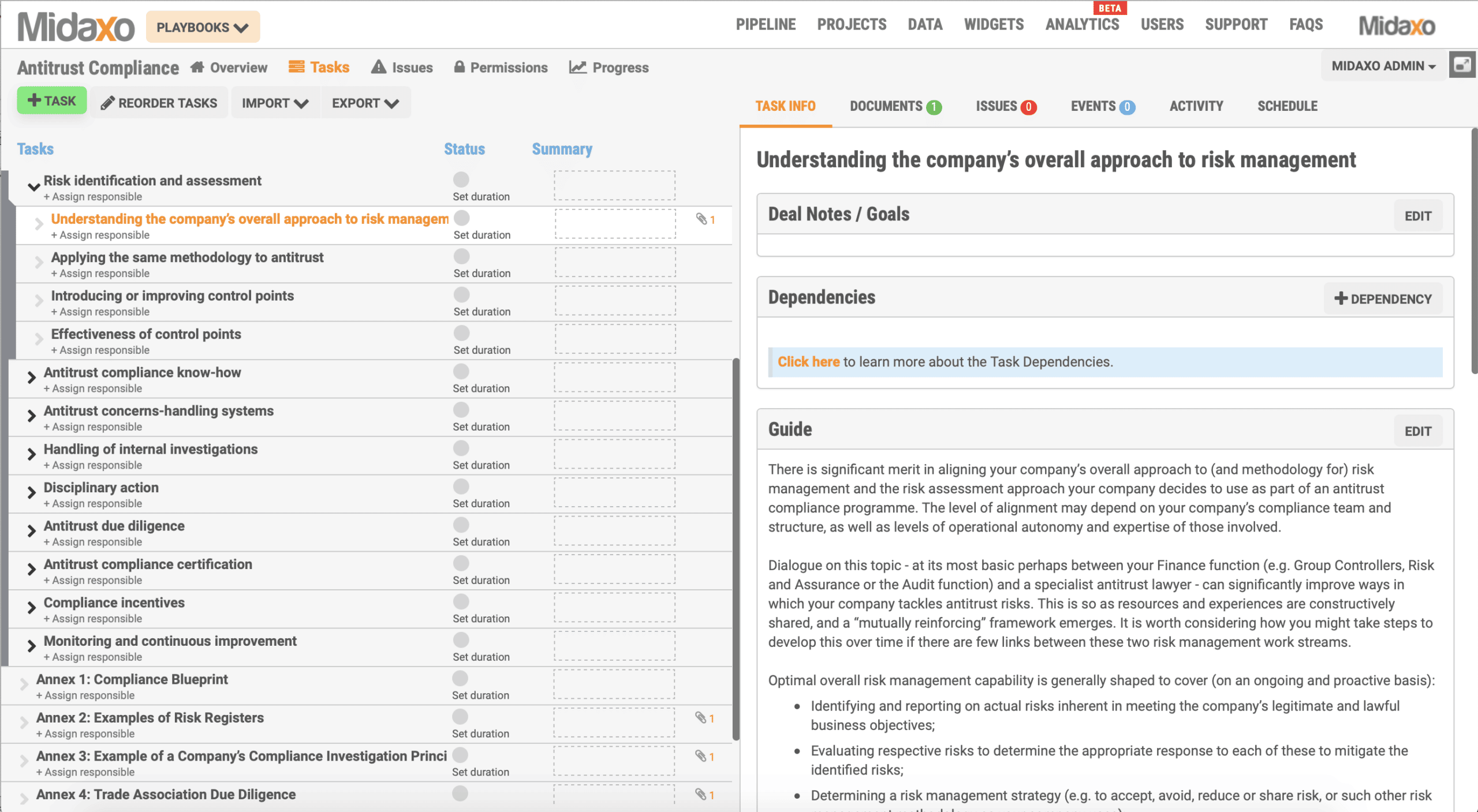Add a new task with + TASK button

pyautogui.click(x=52, y=100)
